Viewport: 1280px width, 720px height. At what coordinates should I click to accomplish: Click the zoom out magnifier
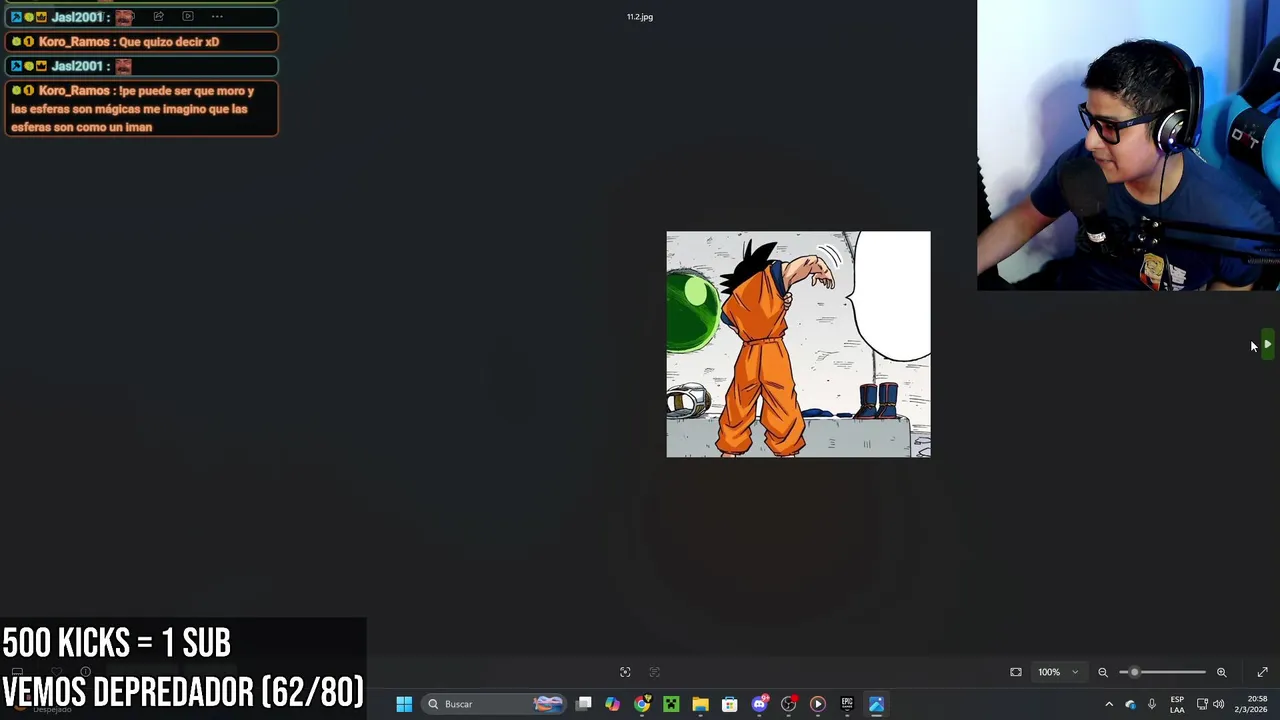(1103, 672)
